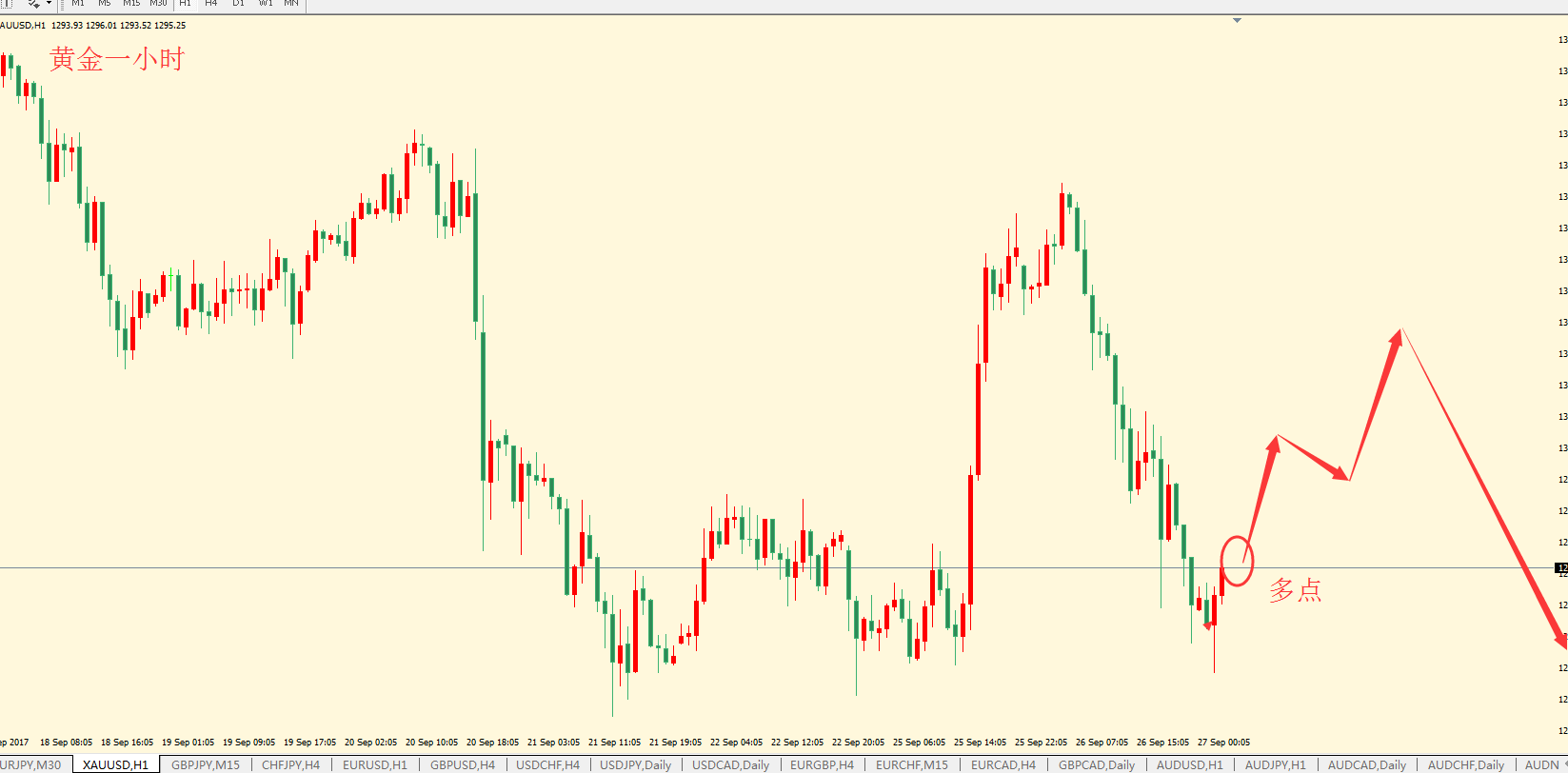Select the M15 timeframe button

(x=131, y=4)
